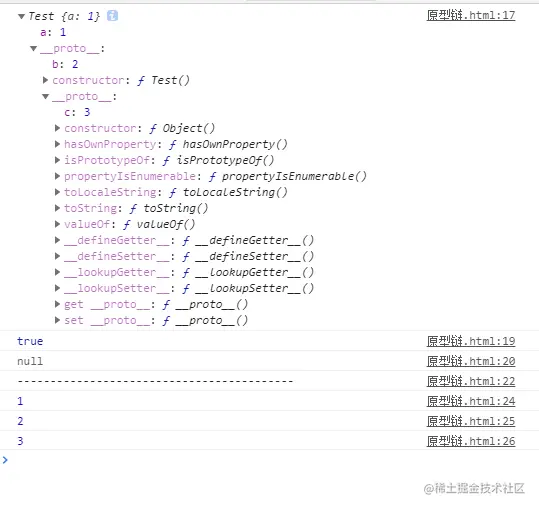Collapse the Test {a: 1} object
This screenshot has height=509, width=539.
pos(21,16)
